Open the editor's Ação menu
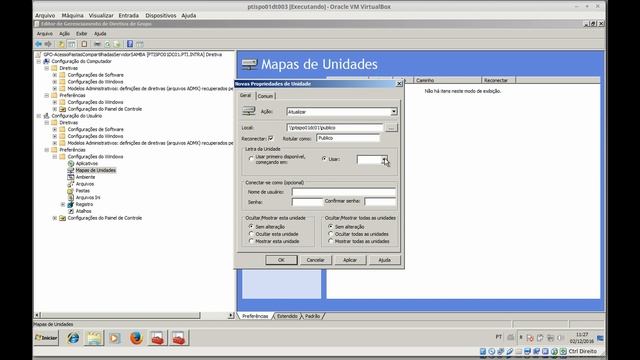Image resolution: width=640 pixels, height=360 pixels. pyautogui.click(x=64, y=34)
